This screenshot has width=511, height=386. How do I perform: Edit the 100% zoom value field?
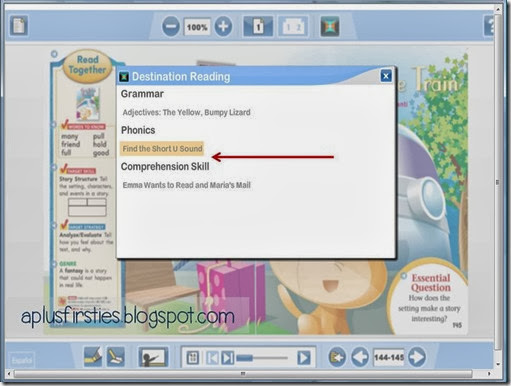tap(197, 27)
